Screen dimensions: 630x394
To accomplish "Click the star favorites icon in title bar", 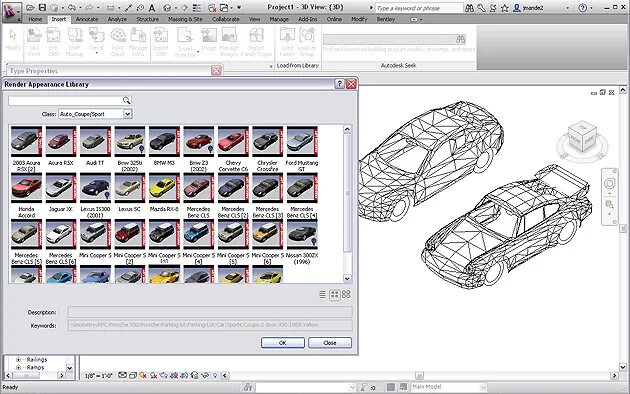I will tap(505, 8).
